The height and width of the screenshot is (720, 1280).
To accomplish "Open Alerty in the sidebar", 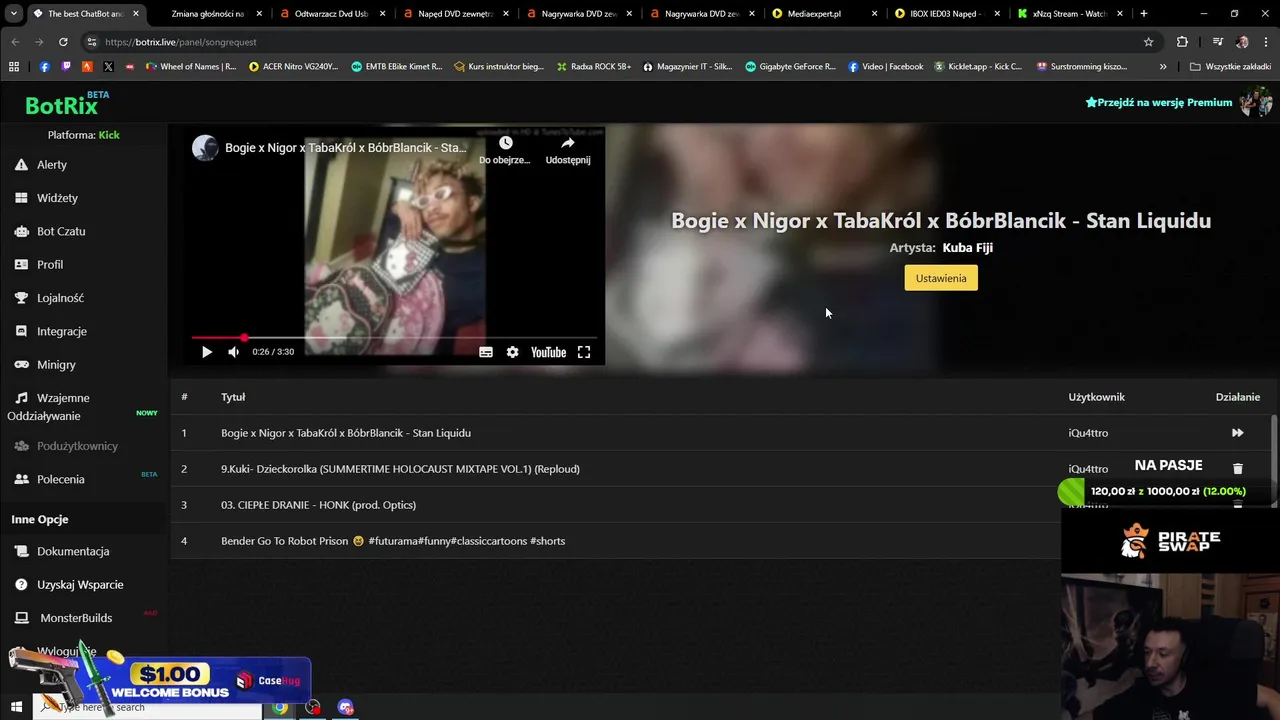I will pyautogui.click(x=52, y=165).
